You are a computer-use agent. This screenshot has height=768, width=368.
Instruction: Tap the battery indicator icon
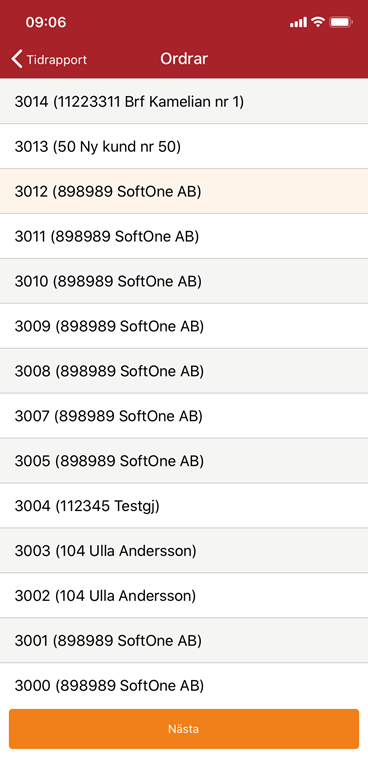(341, 22)
